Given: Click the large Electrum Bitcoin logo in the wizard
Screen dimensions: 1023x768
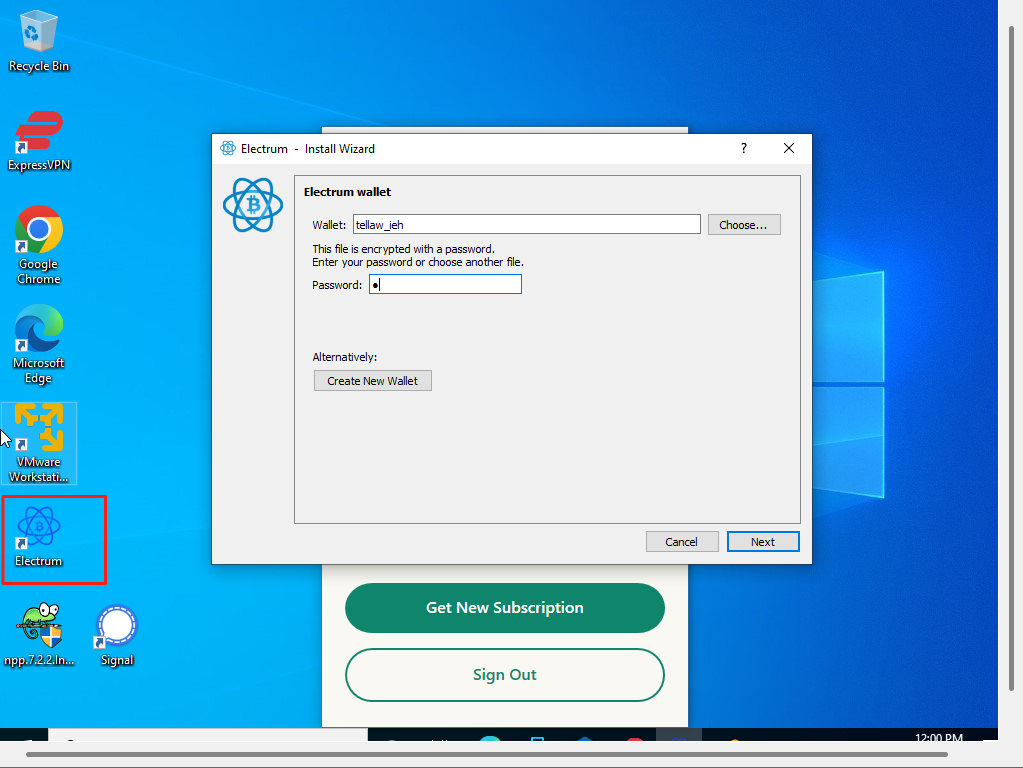Looking at the screenshot, I should tap(253, 205).
